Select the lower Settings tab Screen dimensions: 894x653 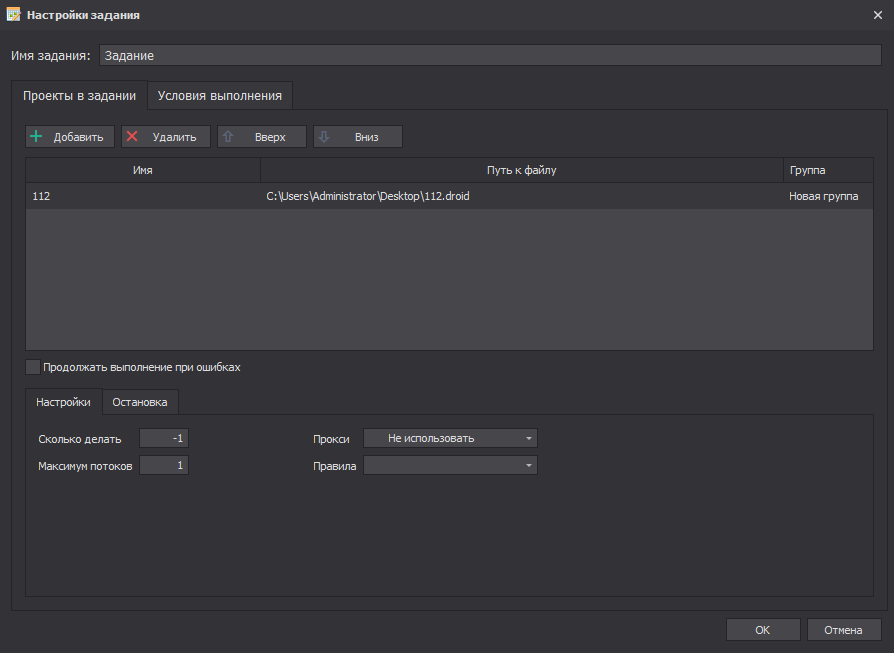[63, 402]
